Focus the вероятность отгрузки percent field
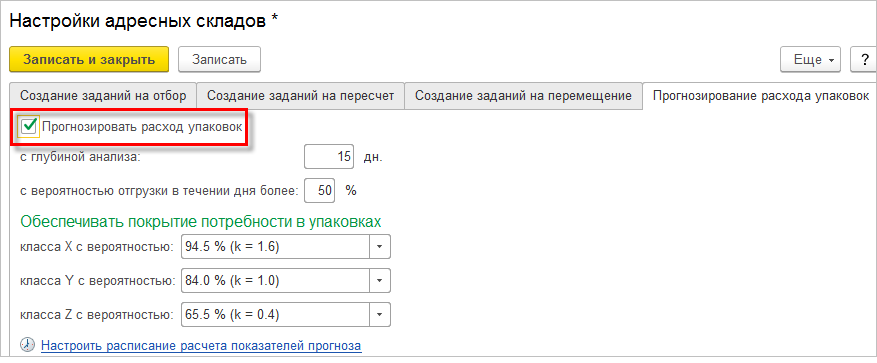Image resolution: width=877 pixels, height=363 pixels. click(319, 191)
